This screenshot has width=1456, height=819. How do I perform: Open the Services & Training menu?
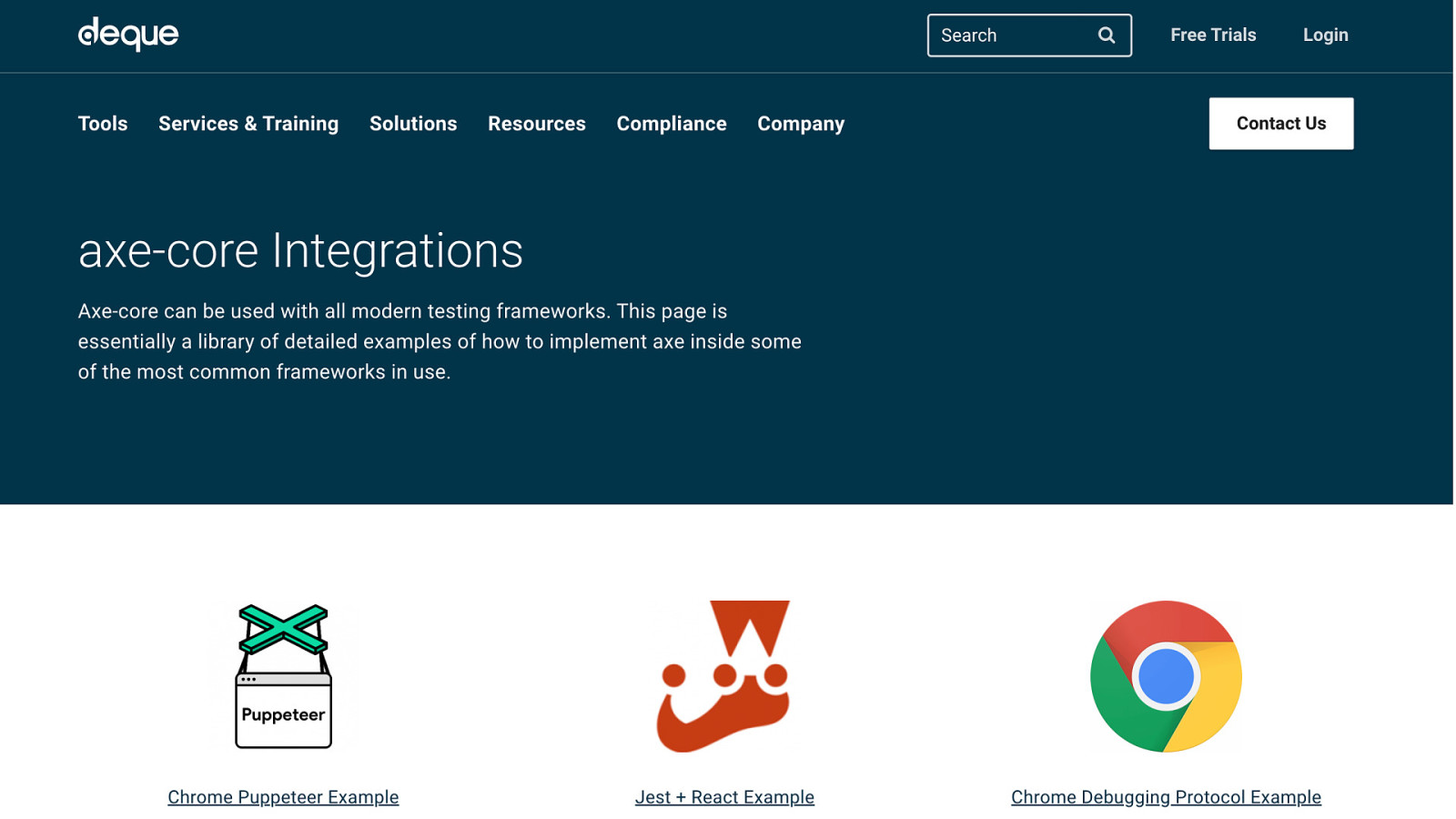point(248,124)
